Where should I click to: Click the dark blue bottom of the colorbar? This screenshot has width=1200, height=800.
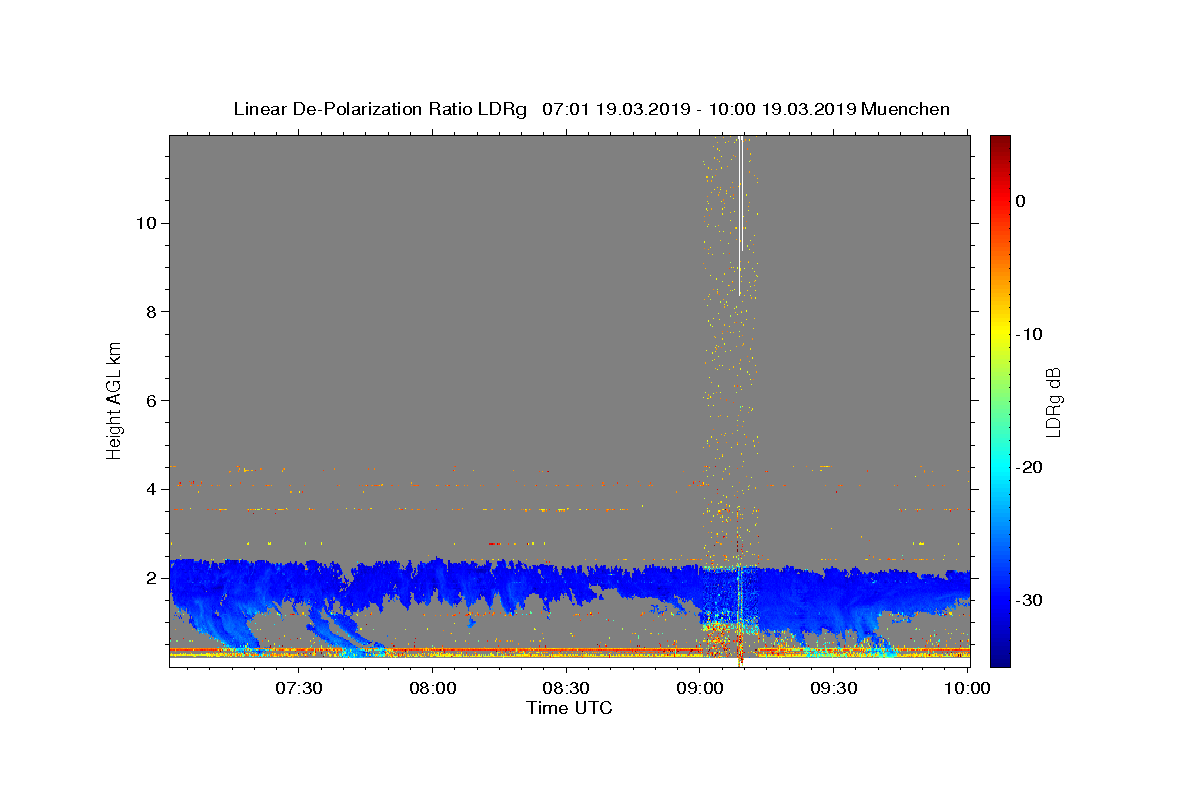tap(1000, 655)
